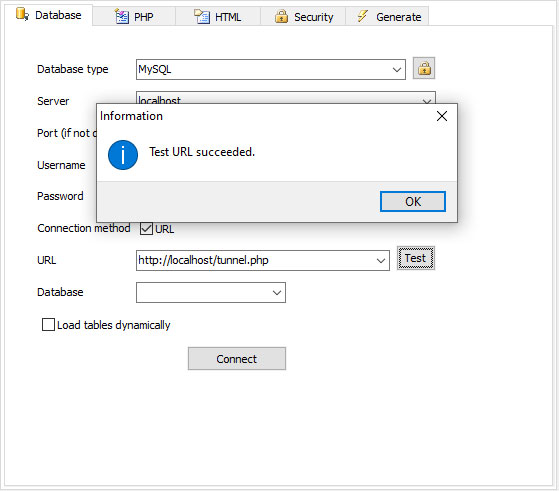Click the padlock button beside Database type

pos(424,68)
